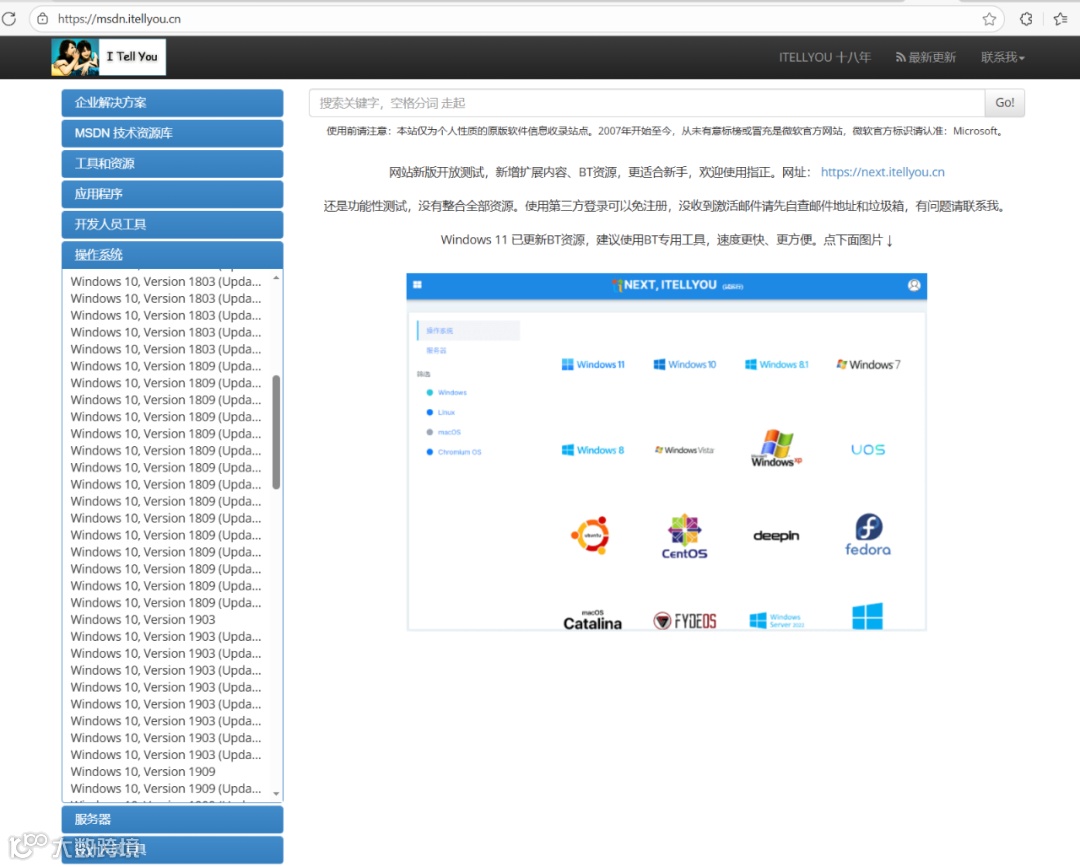This screenshot has height=867, width=1080.
Task: Click the Windows Server 2022 logo
Action: tap(776, 620)
